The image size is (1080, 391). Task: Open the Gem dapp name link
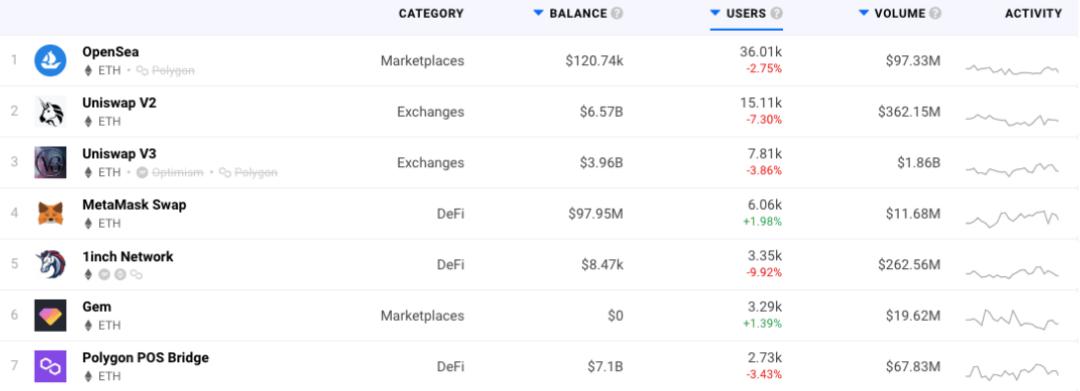96,307
